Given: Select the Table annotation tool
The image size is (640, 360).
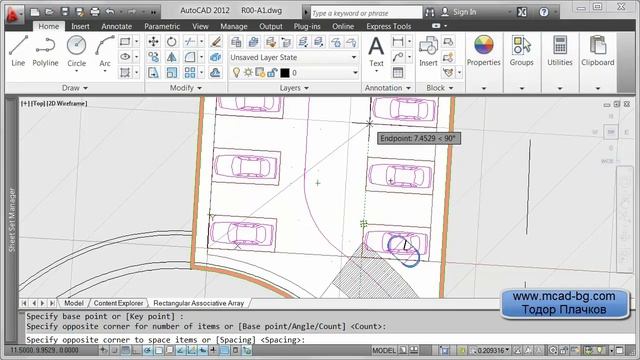Looking at the screenshot, I should (398, 73).
